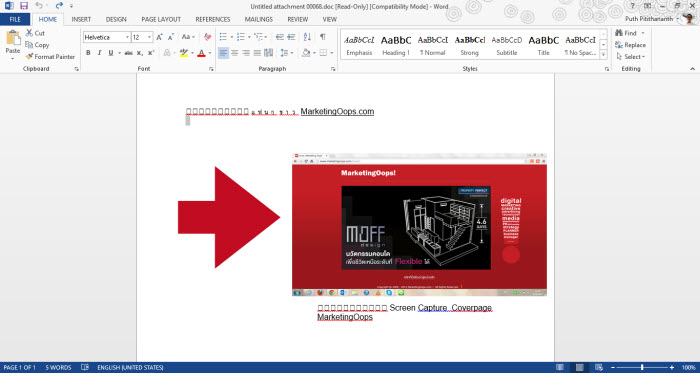Open Puth Pitithananth account menu

click(x=652, y=19)
